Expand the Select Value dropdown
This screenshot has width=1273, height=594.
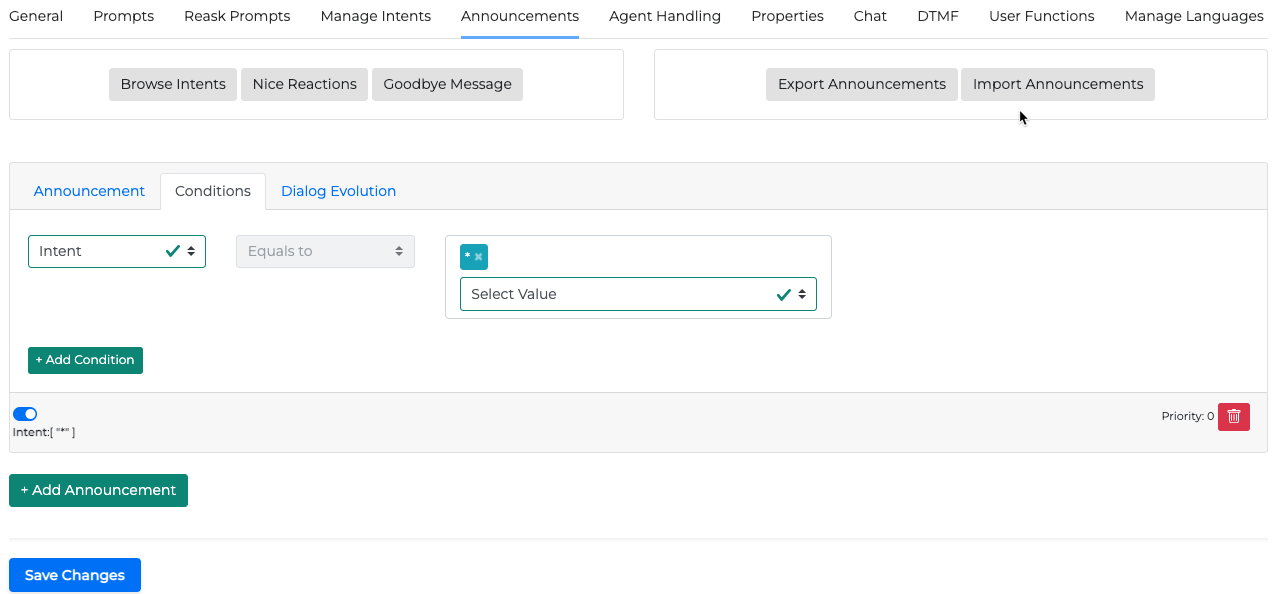tap(637, 294)
